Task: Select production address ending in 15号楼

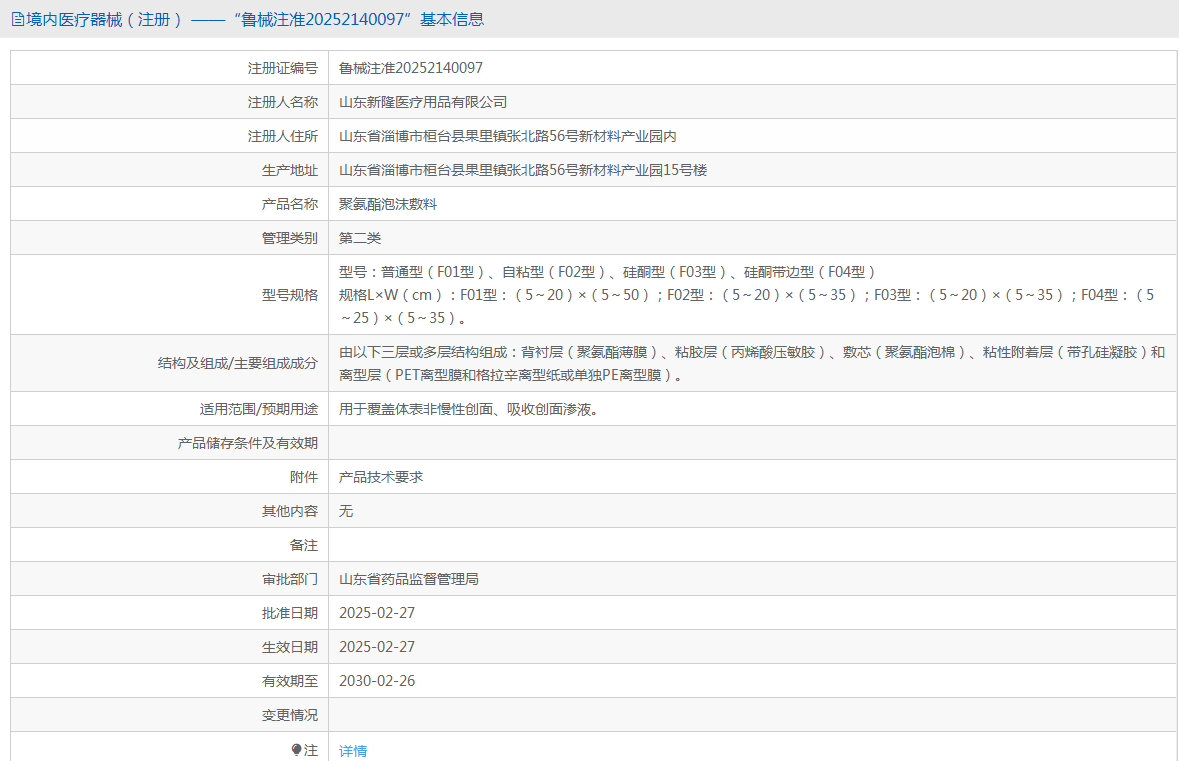Action: coord(523,170)
